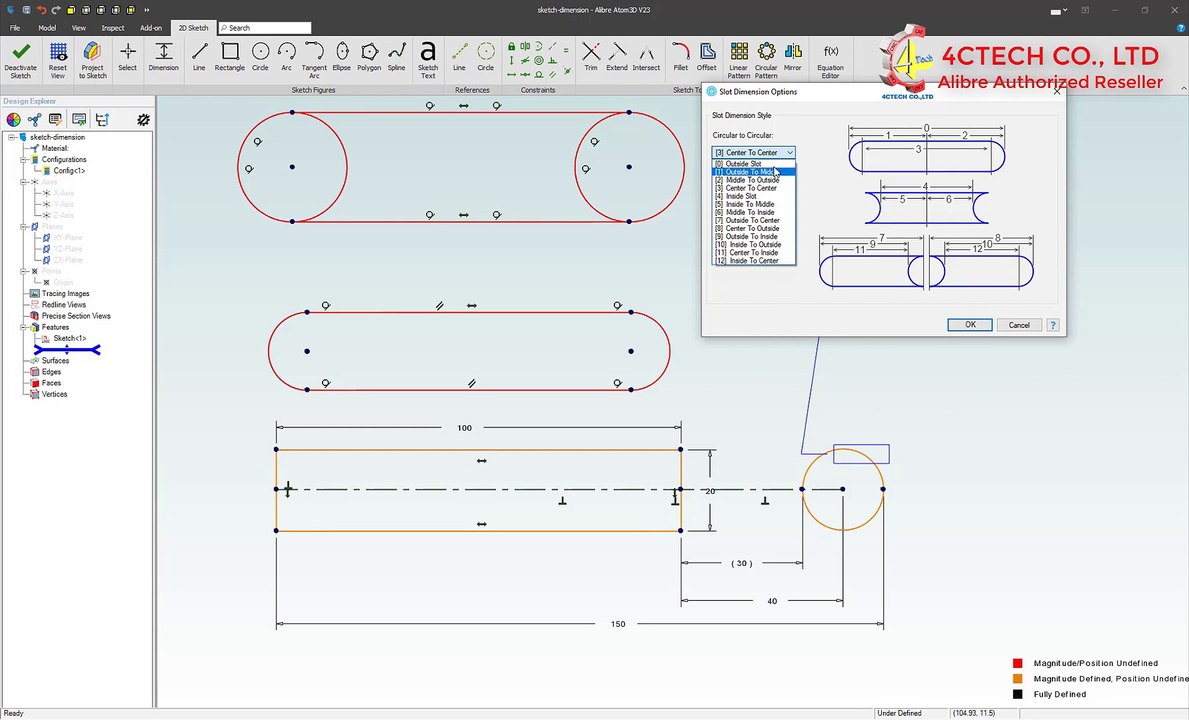This screenshot has width=1189, height=720.
Task: Open the Model tab
Action: [x=47, y=28]
